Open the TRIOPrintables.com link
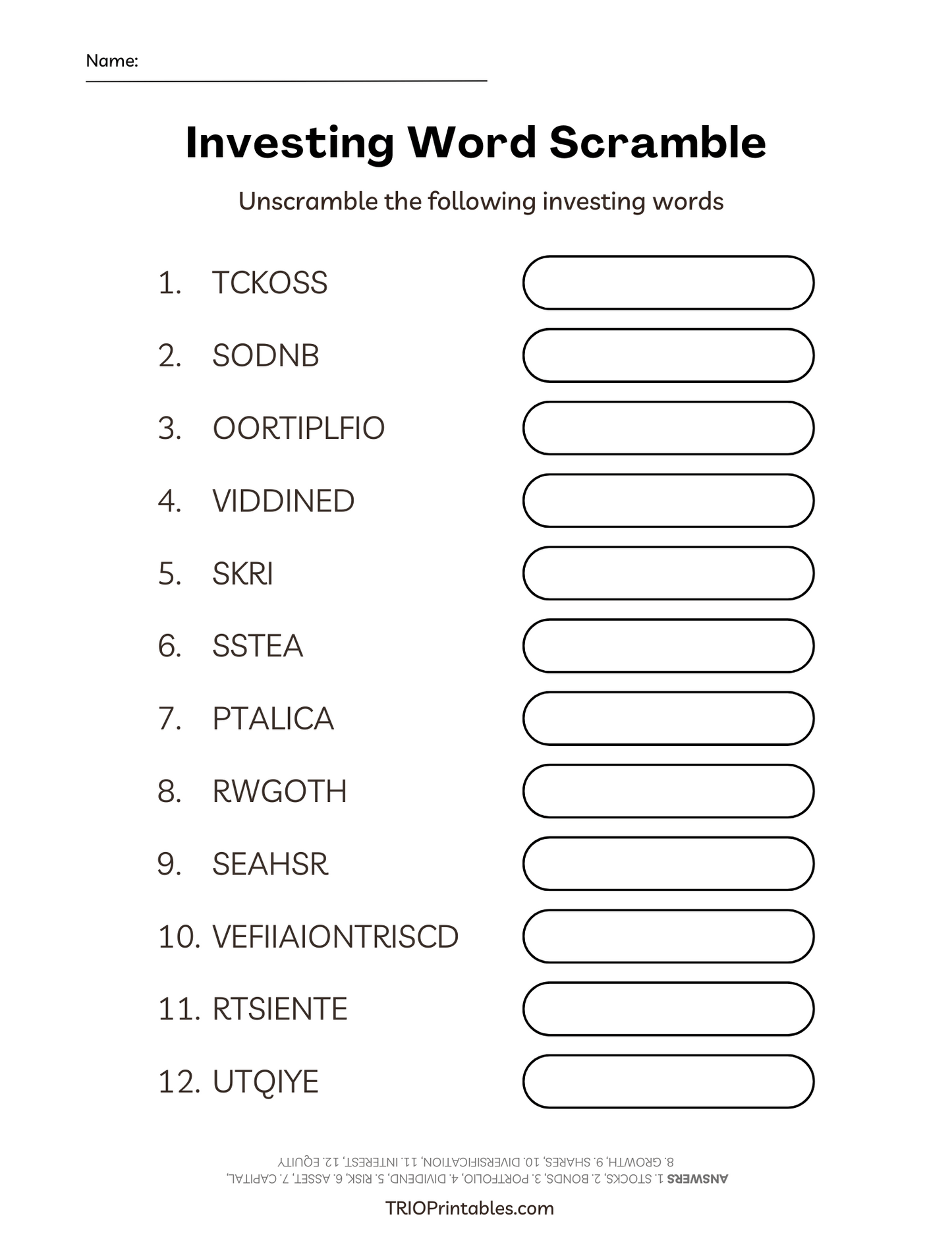Image resolution: width=952 pixels, height=1233 pixels. [469, 1208]
